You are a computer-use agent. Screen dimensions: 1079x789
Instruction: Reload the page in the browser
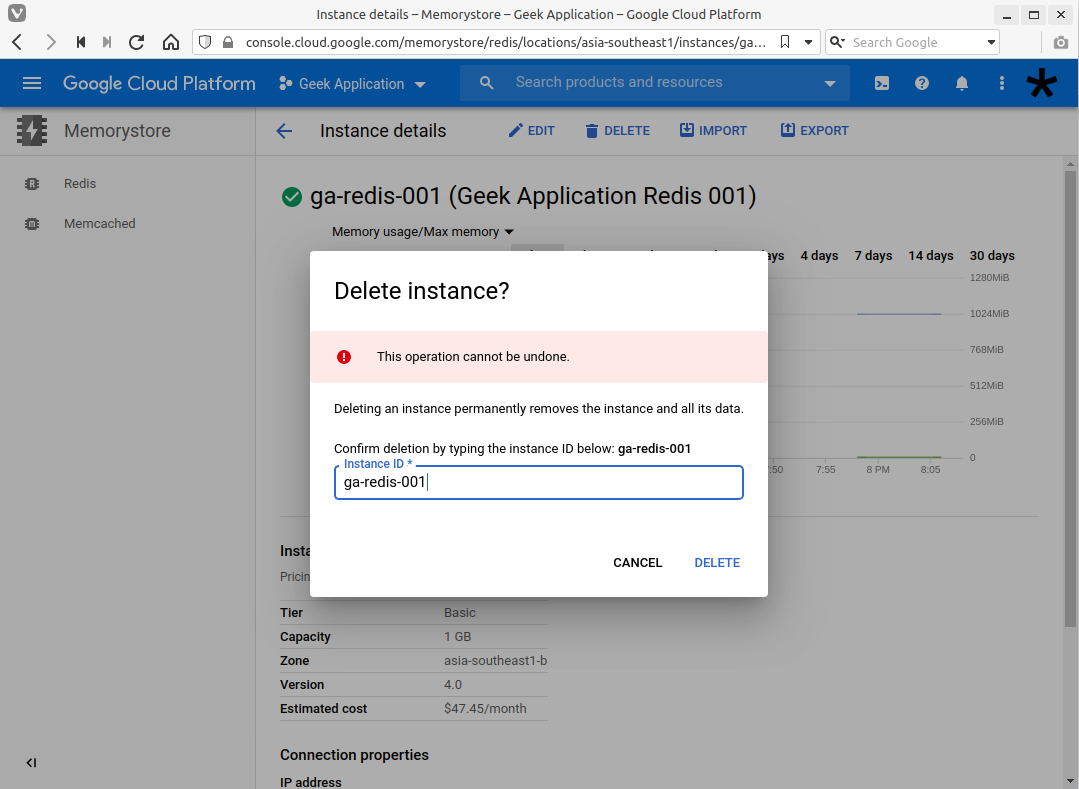coord(135,42)
